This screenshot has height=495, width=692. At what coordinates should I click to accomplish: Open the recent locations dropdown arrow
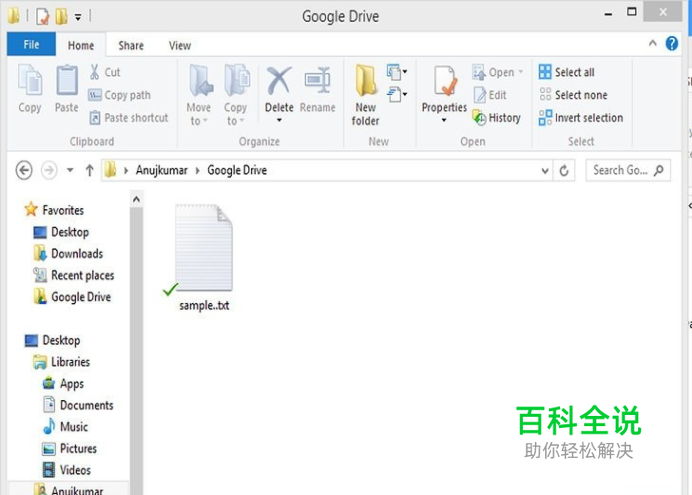(70, 170)
